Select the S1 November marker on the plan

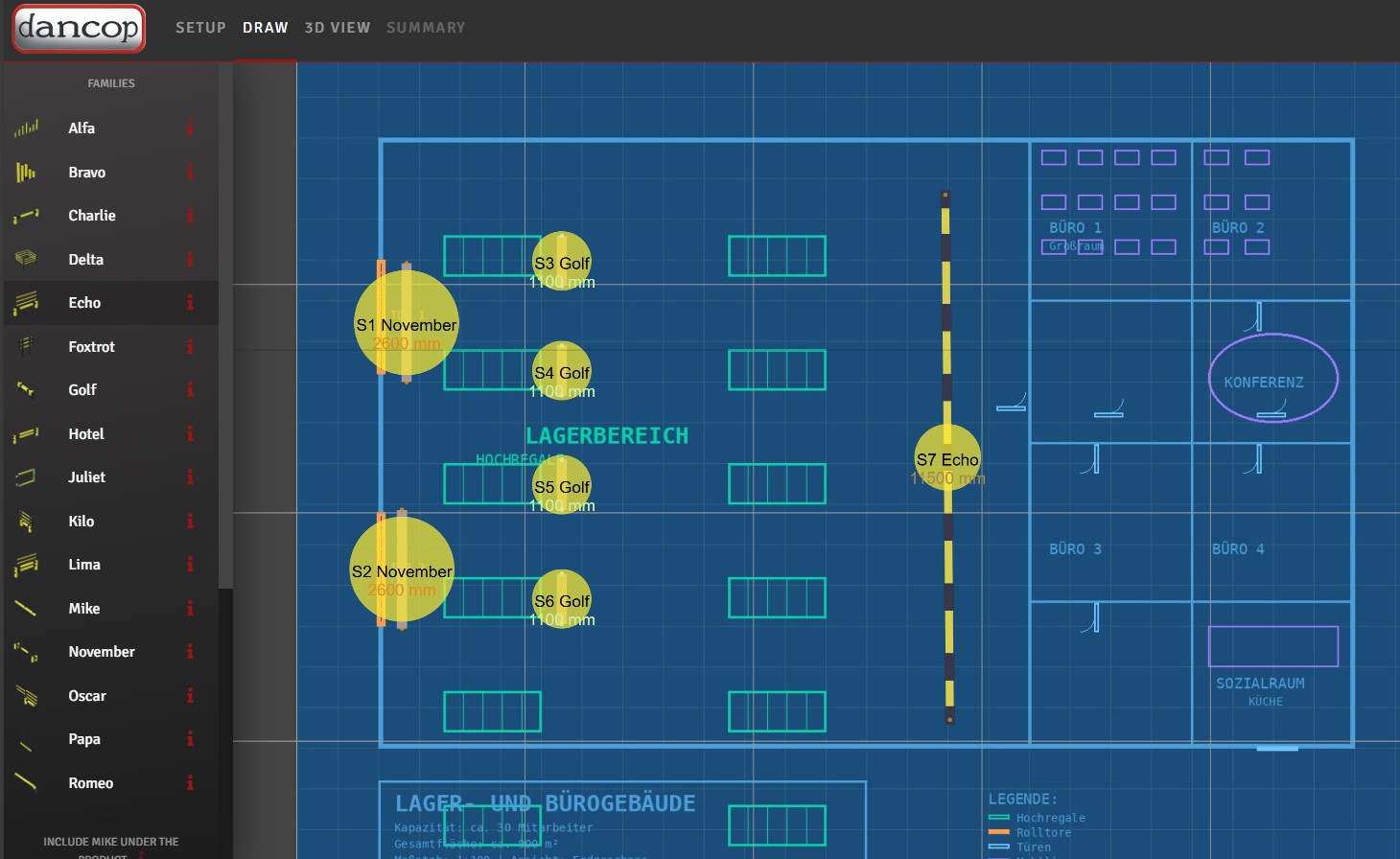click(407, 323)
